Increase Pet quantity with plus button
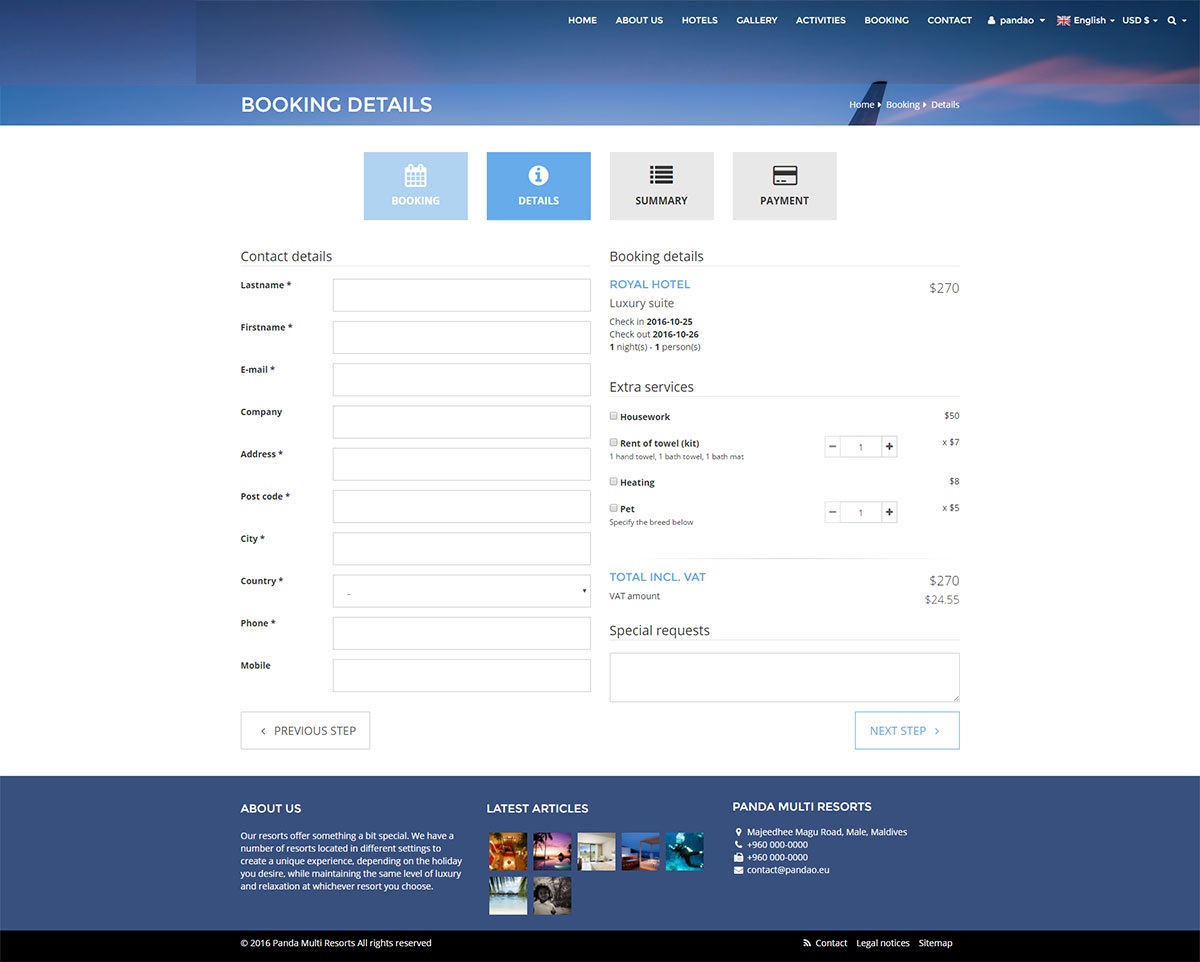1200x962 pixels. pos(889,512)
